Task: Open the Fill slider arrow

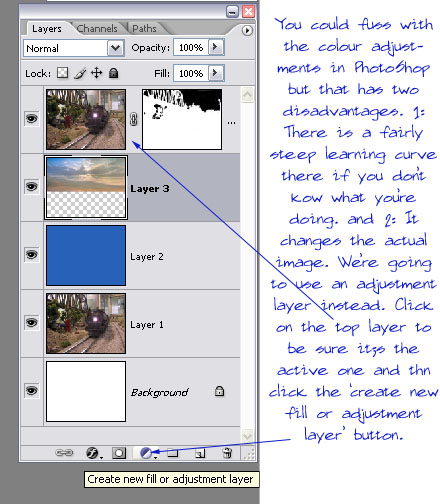Action: pos(216,72)
